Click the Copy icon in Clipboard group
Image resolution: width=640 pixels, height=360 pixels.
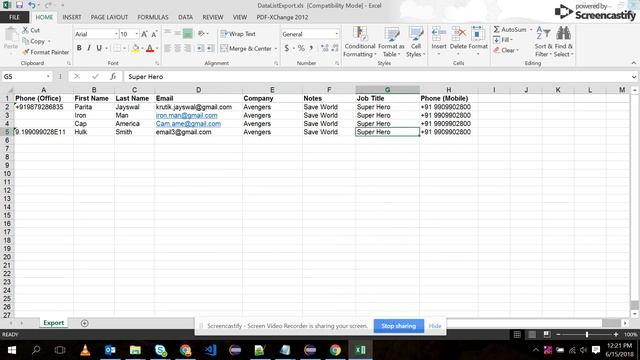26,41
